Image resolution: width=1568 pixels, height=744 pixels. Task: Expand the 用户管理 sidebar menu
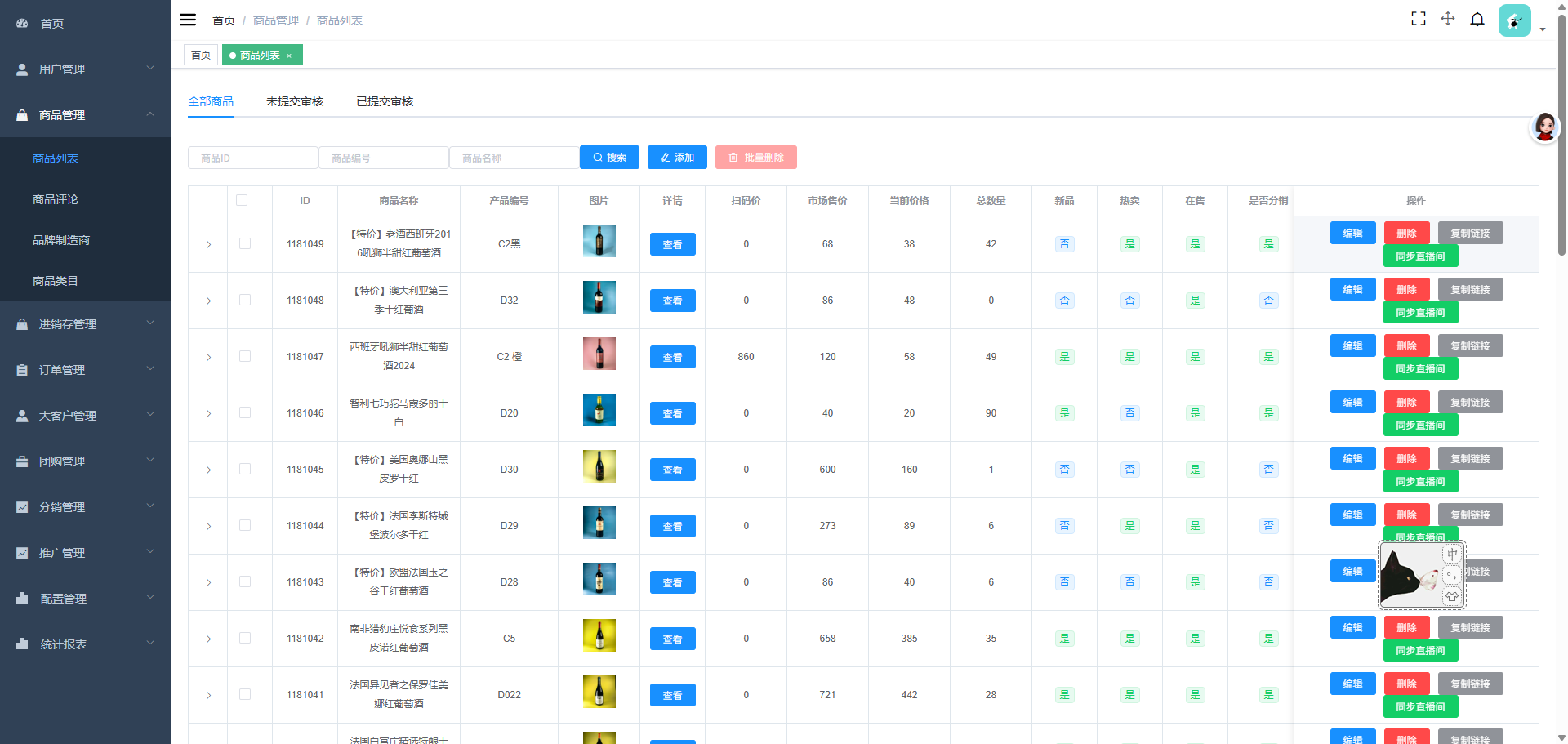[86, 69]
